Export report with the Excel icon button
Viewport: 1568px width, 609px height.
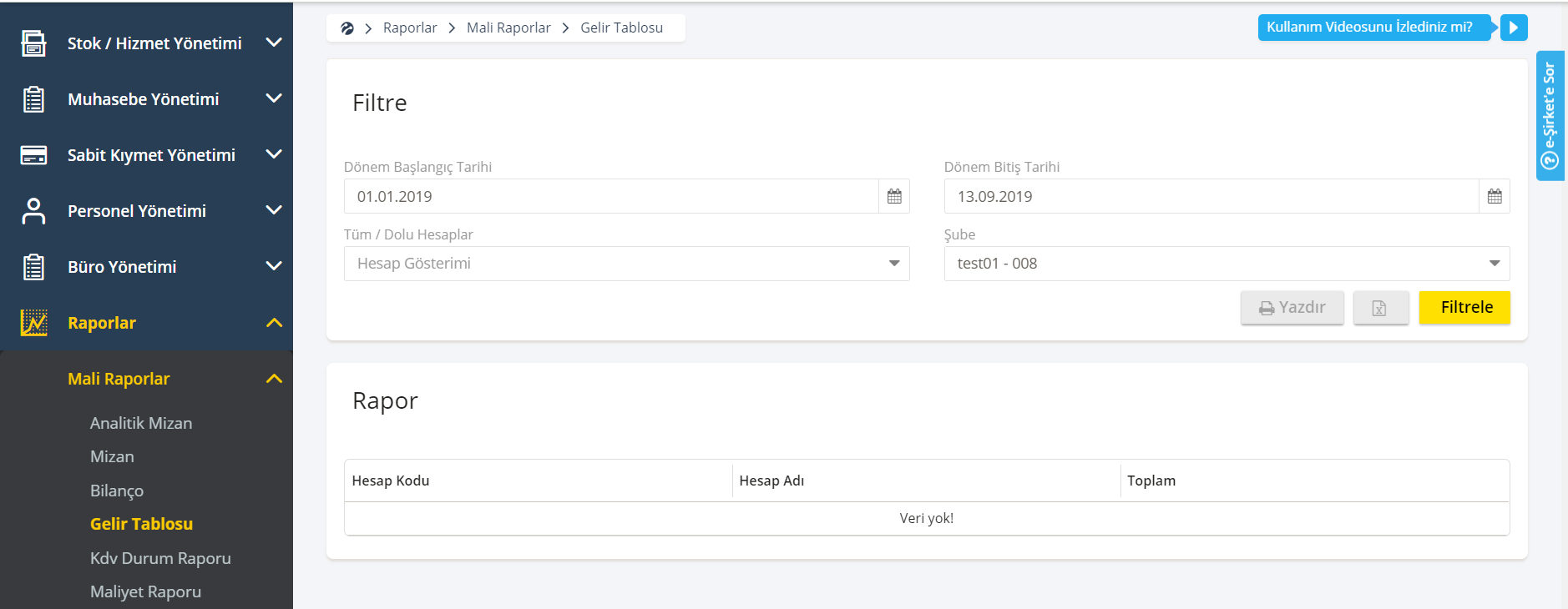1380,308
